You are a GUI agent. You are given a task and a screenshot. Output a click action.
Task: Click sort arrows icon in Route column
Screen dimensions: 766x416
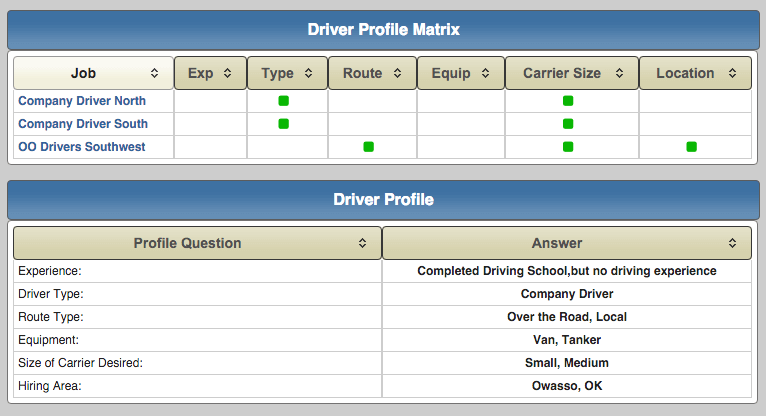click(398, 73)
